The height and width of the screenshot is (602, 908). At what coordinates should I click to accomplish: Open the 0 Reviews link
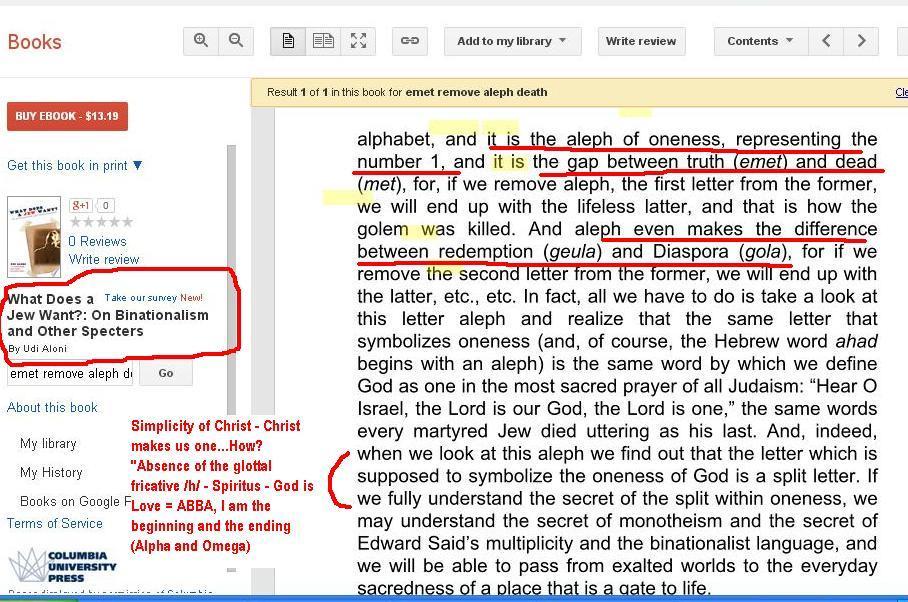(x=97, y=241)
